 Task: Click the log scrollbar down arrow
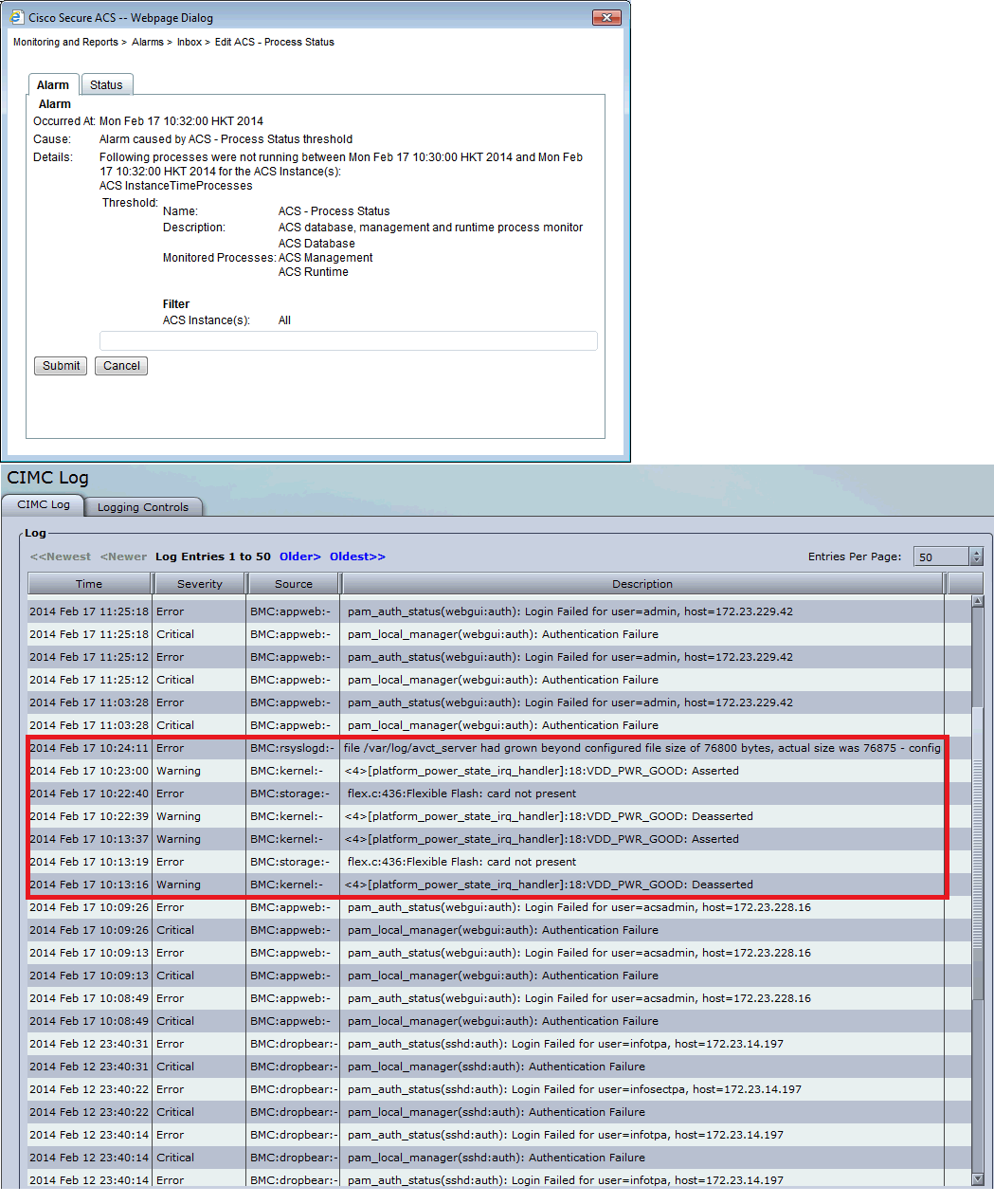coord(978,1178)
